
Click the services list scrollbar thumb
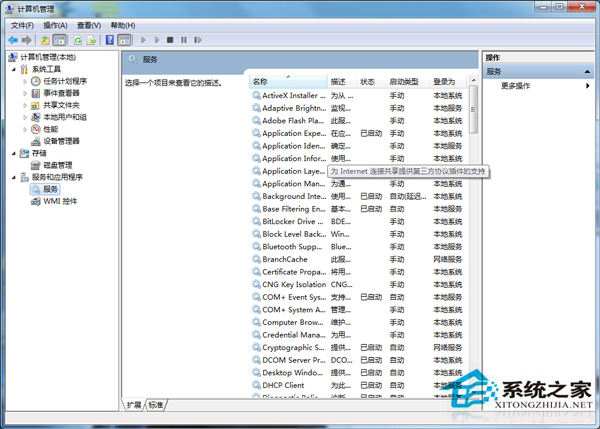click(x=473, y=109)
